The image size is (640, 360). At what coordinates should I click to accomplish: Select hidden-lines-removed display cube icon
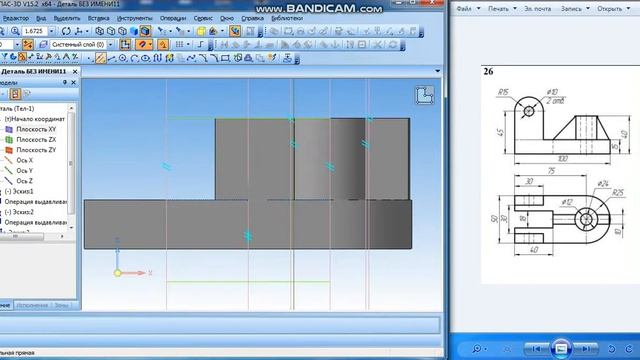coord(111,31)
